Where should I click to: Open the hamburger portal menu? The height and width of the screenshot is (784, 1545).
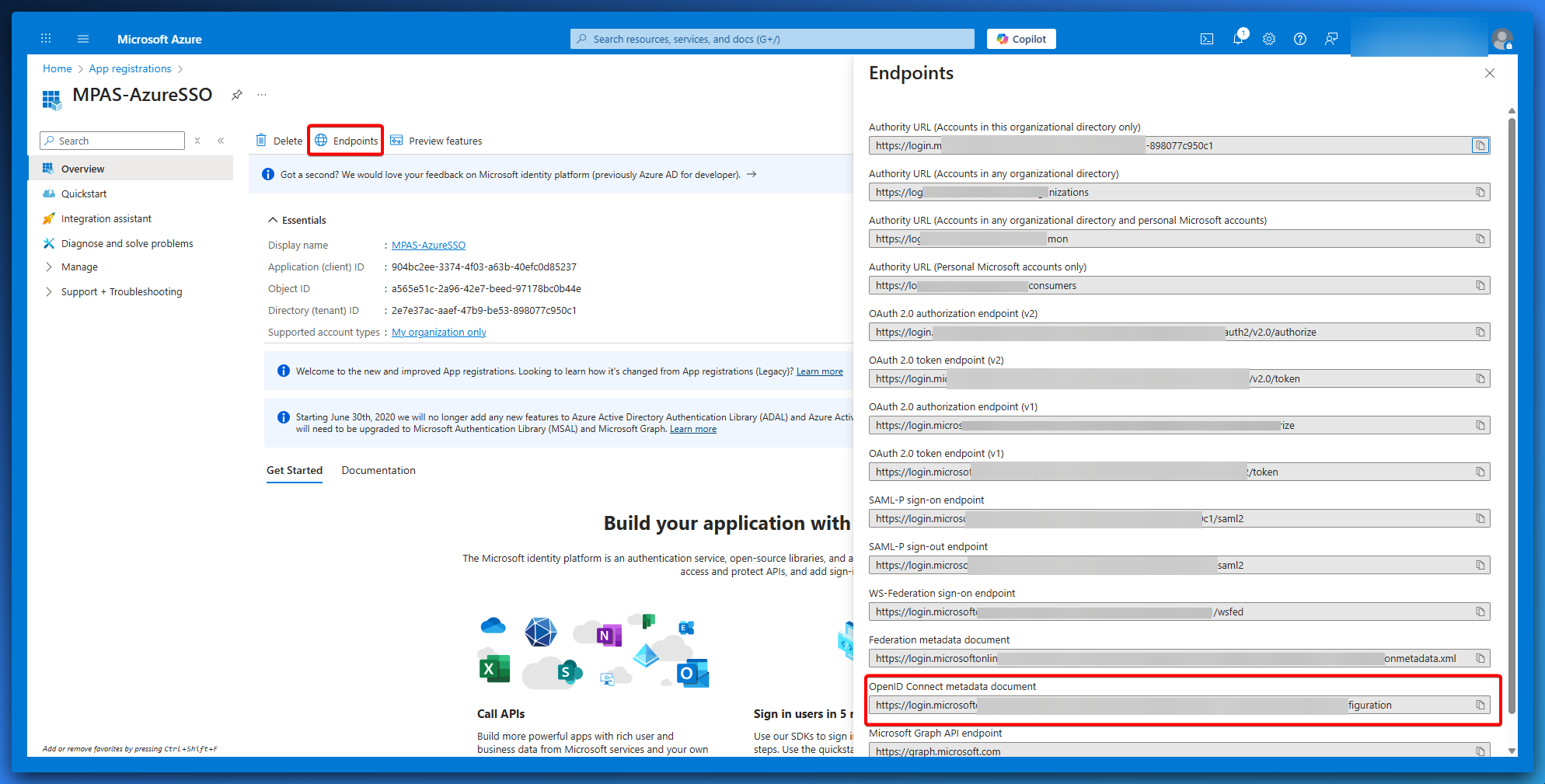(x=83, y=39)
